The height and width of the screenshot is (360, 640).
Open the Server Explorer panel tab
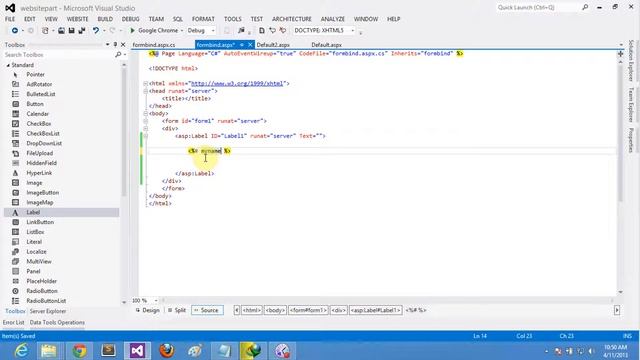click(48, 311)
